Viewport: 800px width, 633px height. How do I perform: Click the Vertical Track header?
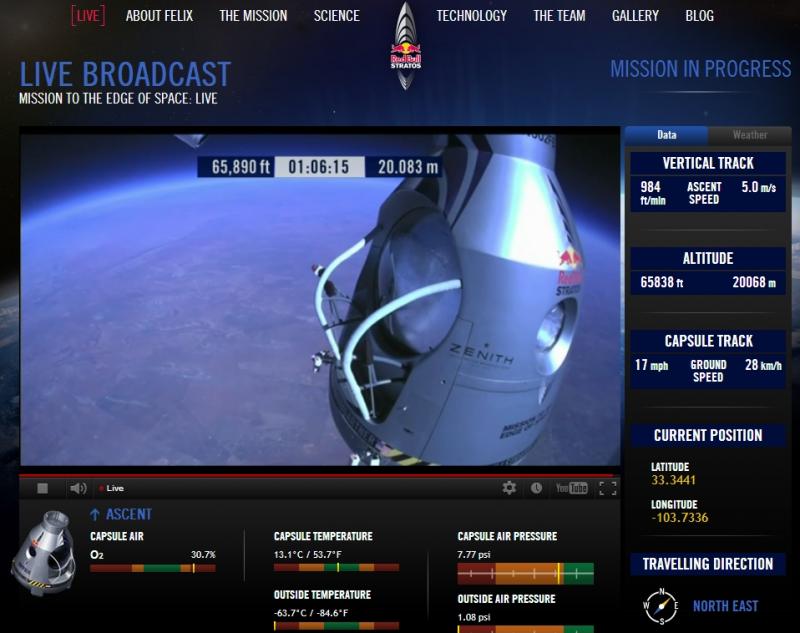[x=708, y=163]
